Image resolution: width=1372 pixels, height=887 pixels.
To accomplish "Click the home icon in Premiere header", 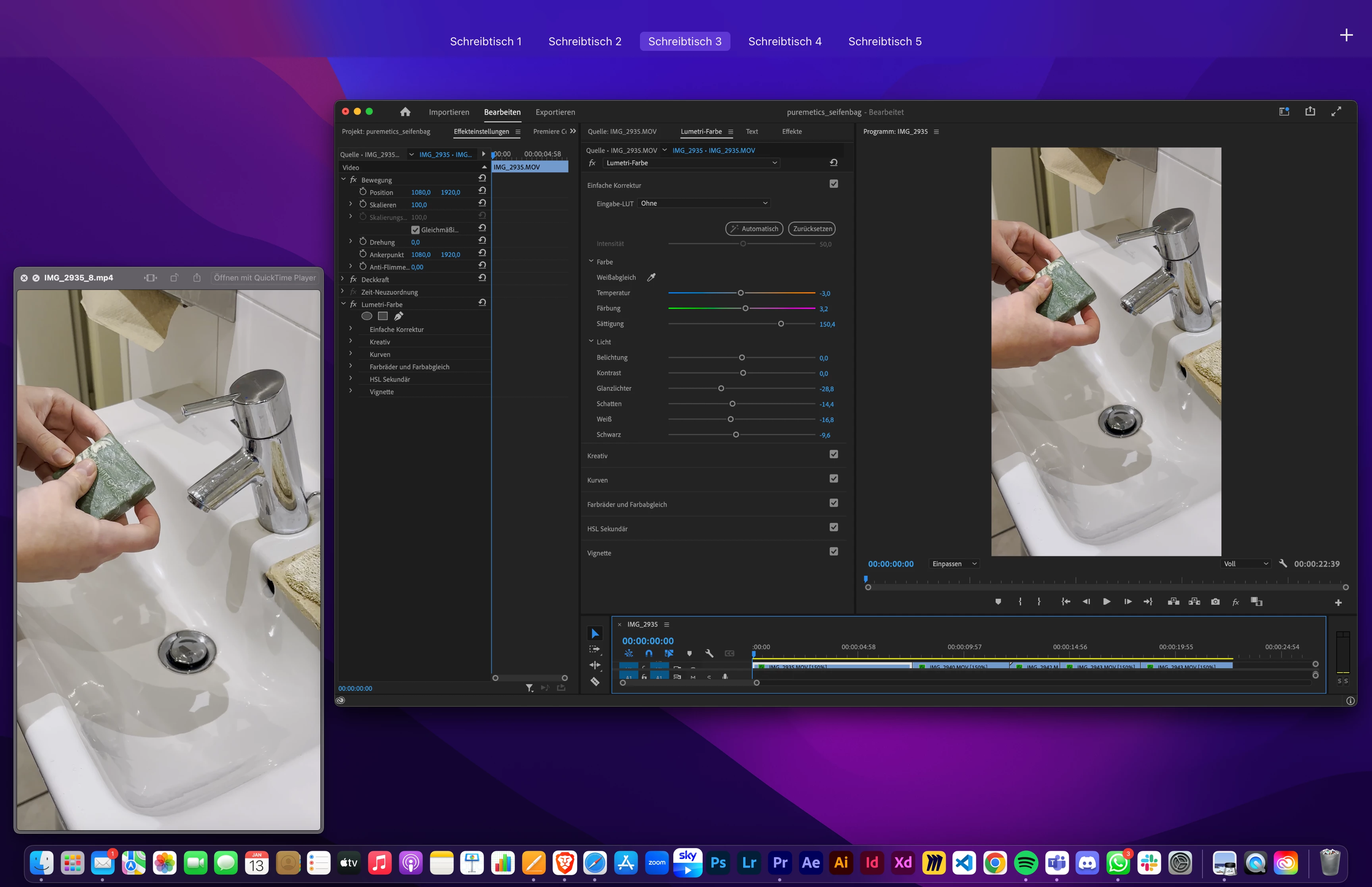I will point(405,112).
